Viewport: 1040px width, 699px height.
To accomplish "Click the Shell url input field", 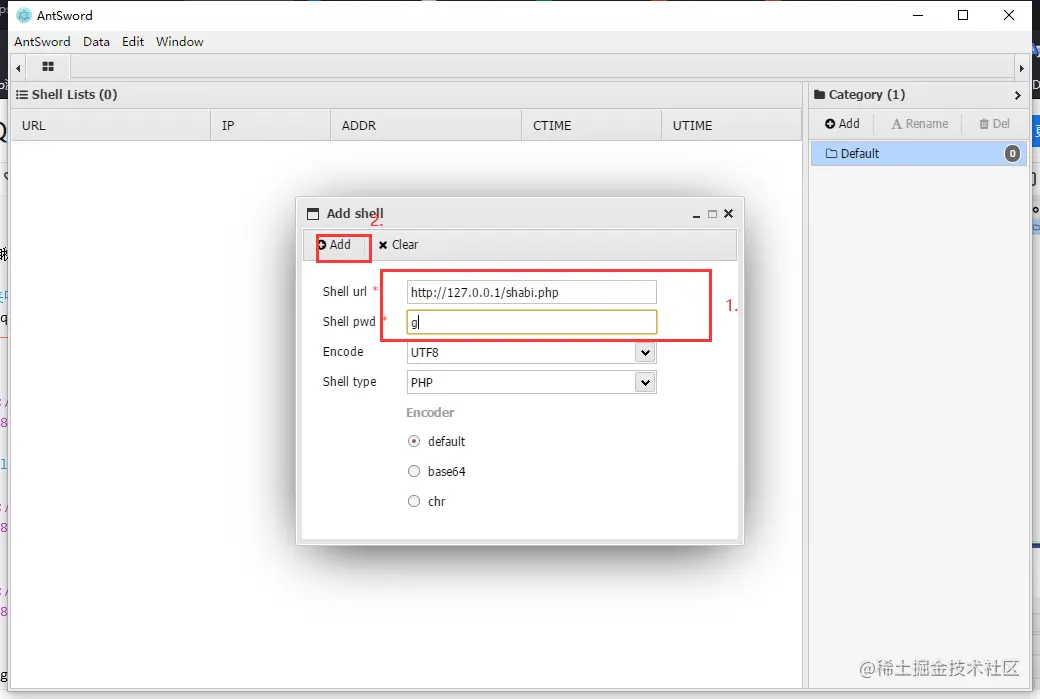I will coord(531,292).
